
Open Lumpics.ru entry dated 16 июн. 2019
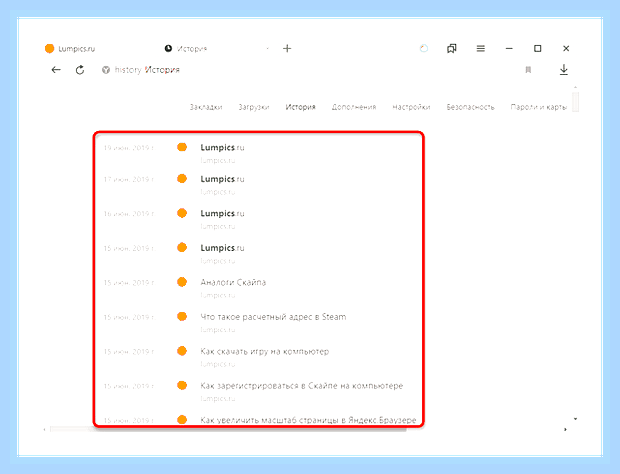(222, 213)
